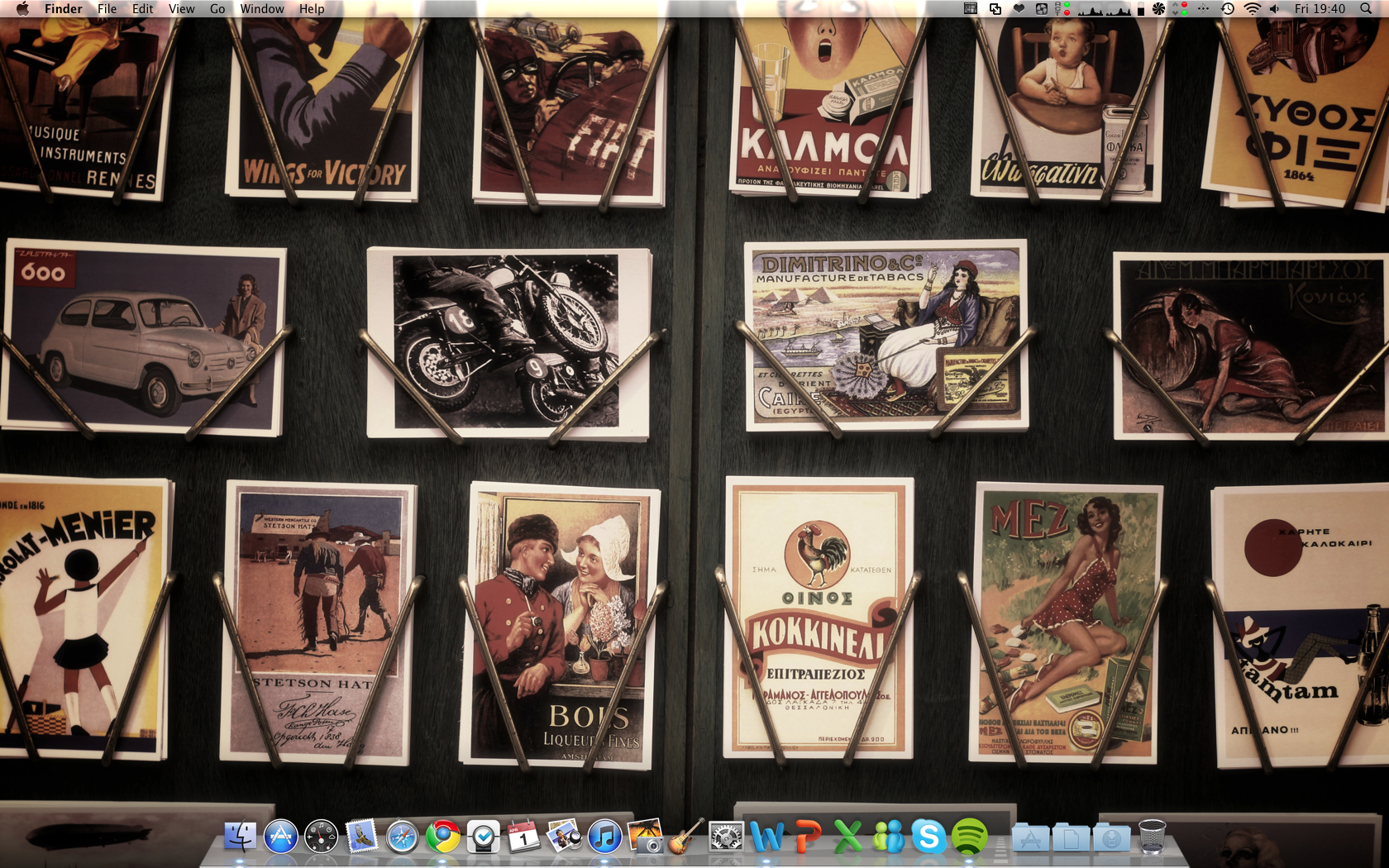Click the overlapping squares menu bar icon
Screen dimensions: 1389x868
tap(995, 8)
